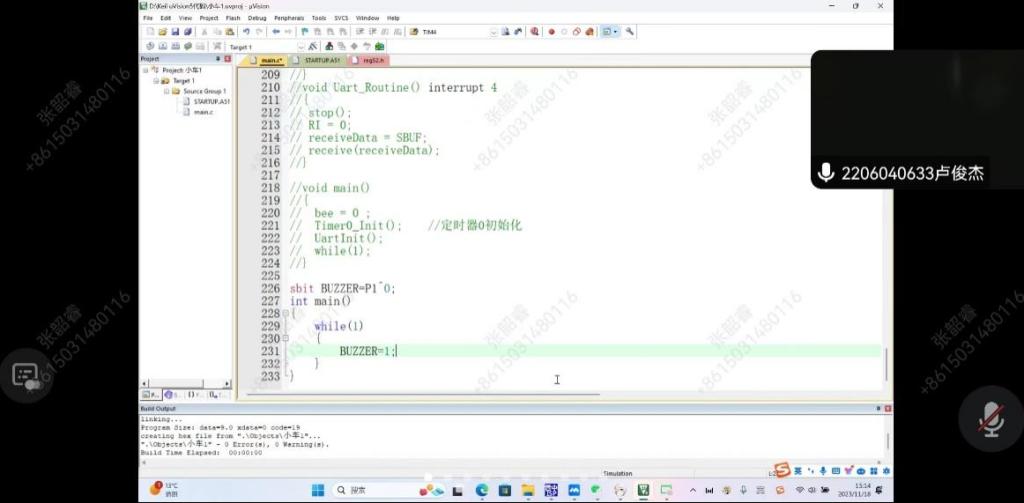Open main.c in the project tree
The image size is (1024, 503).
pos(203,112)
